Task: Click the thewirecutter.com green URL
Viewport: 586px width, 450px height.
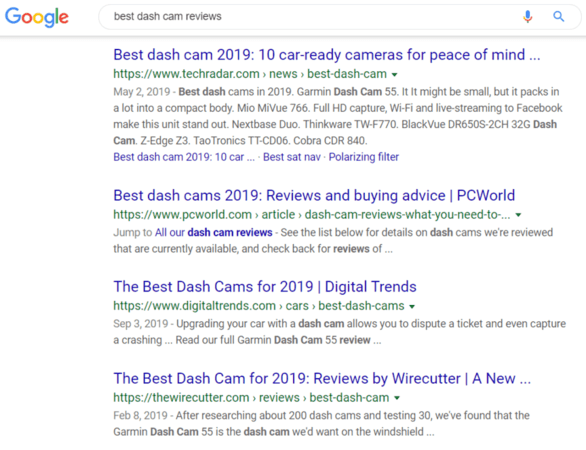Action: click(251, 398)
